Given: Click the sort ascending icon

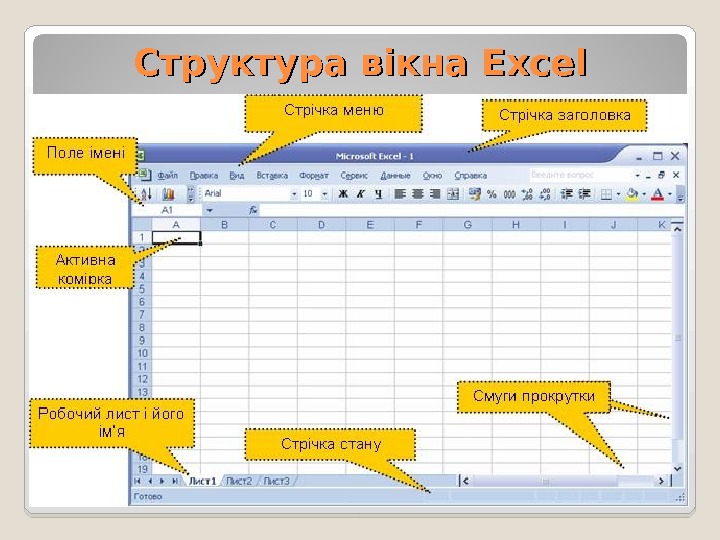Looking at the screenshot, I should (x=146, y=194).
